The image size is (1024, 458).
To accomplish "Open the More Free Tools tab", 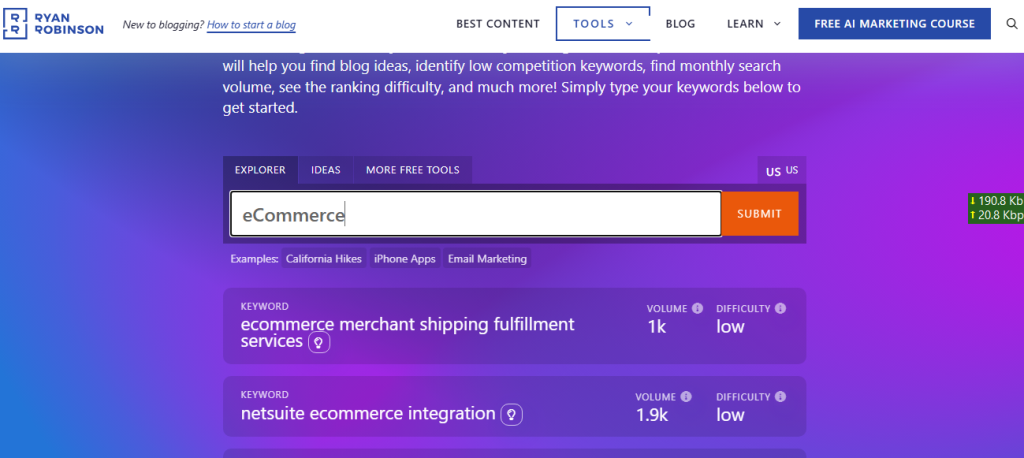I will point(412,170).
